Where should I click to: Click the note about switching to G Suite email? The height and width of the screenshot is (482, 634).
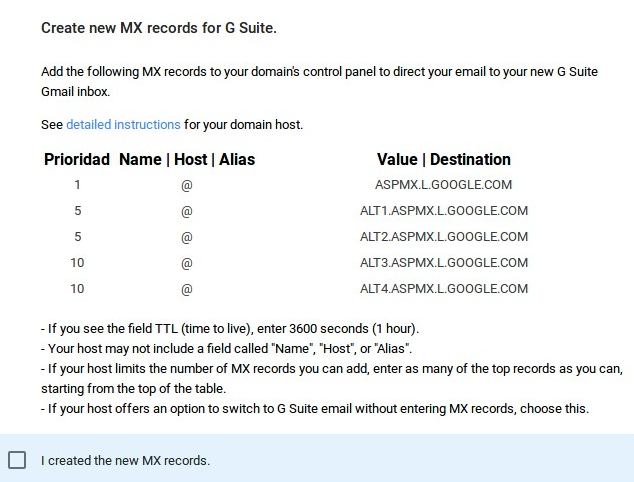click(x=315, y=409)
